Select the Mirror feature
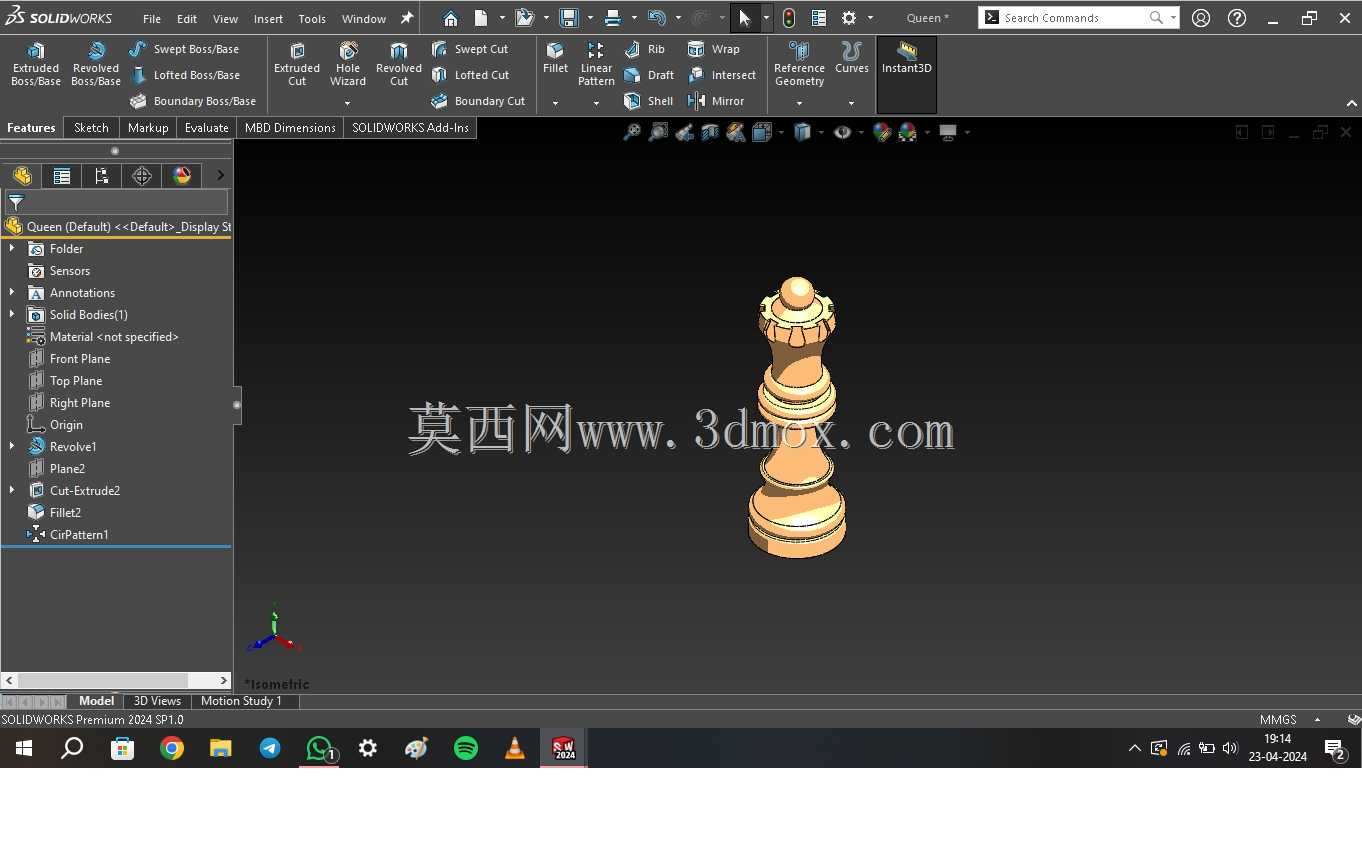This screenshot has height=861, width=1362. 716,101
